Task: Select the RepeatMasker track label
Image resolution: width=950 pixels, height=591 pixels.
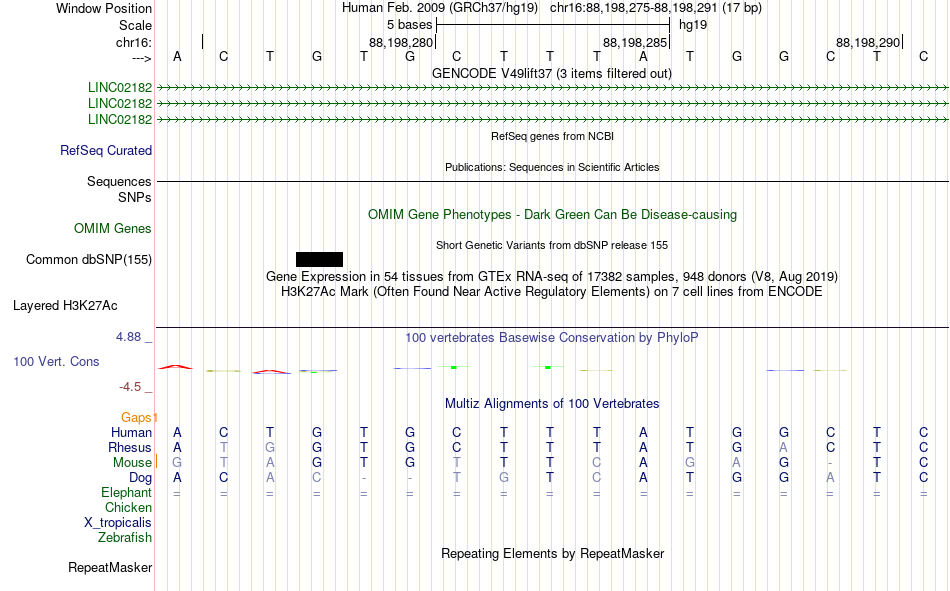Action: pos(110,568)
